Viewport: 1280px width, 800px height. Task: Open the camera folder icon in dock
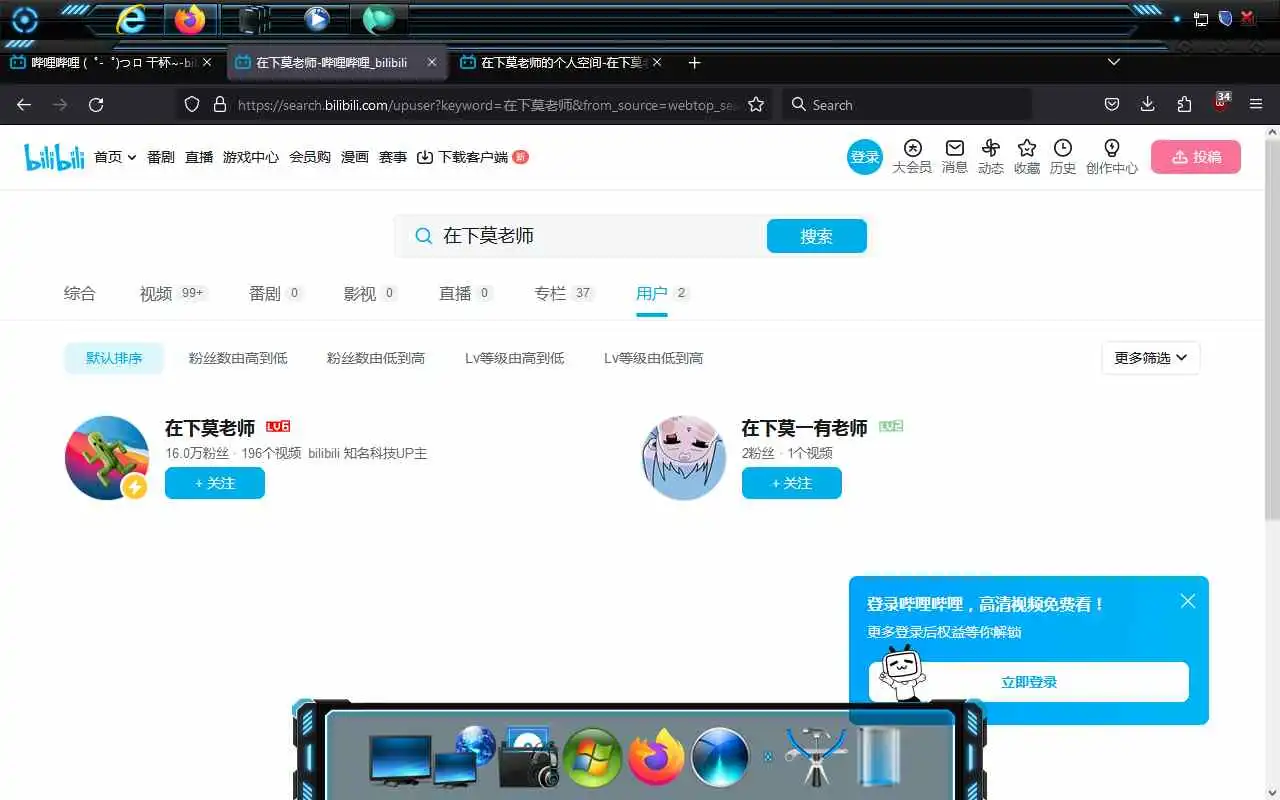(528, 757)
